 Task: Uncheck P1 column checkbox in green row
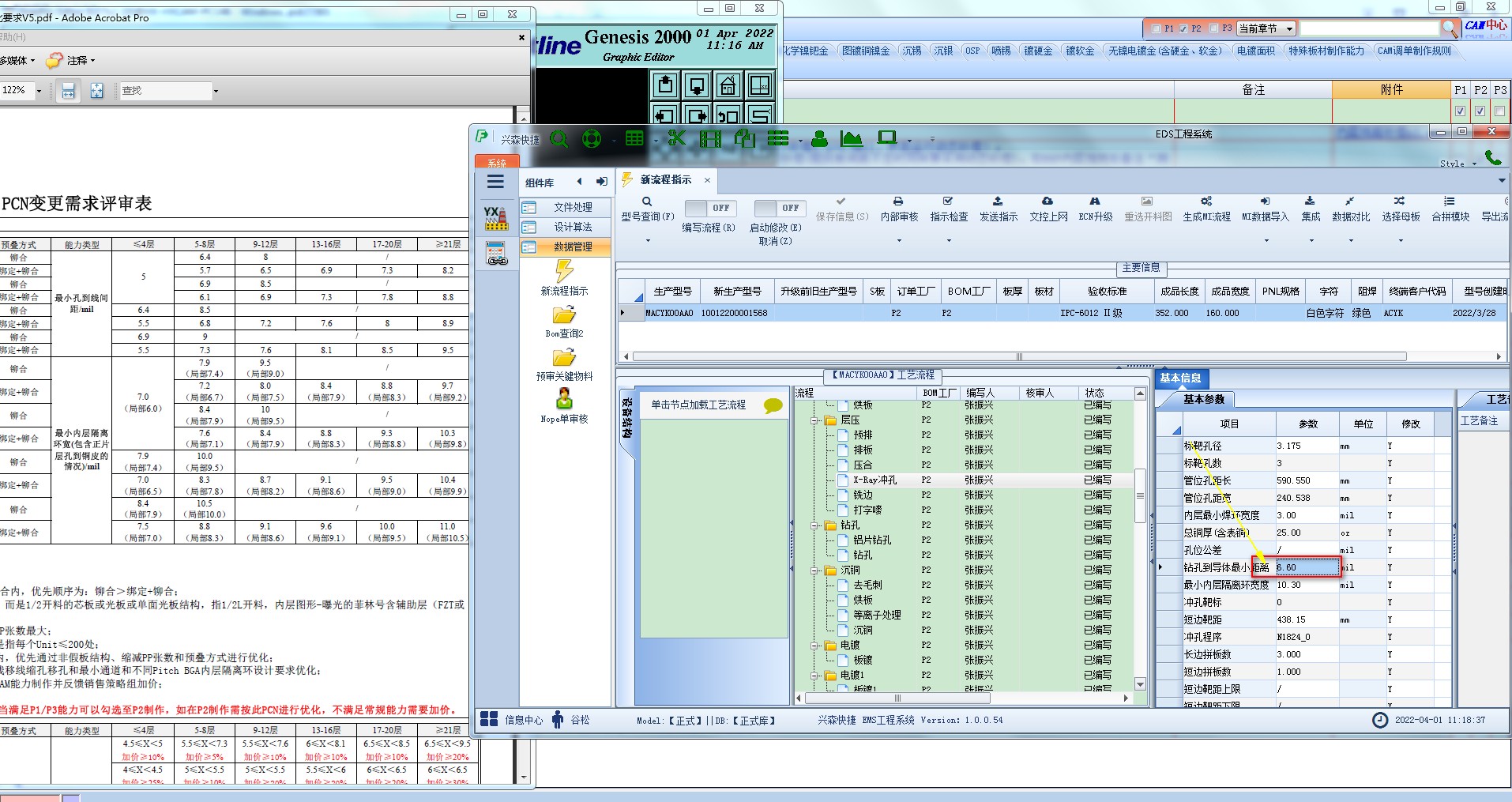point(1460,111)
